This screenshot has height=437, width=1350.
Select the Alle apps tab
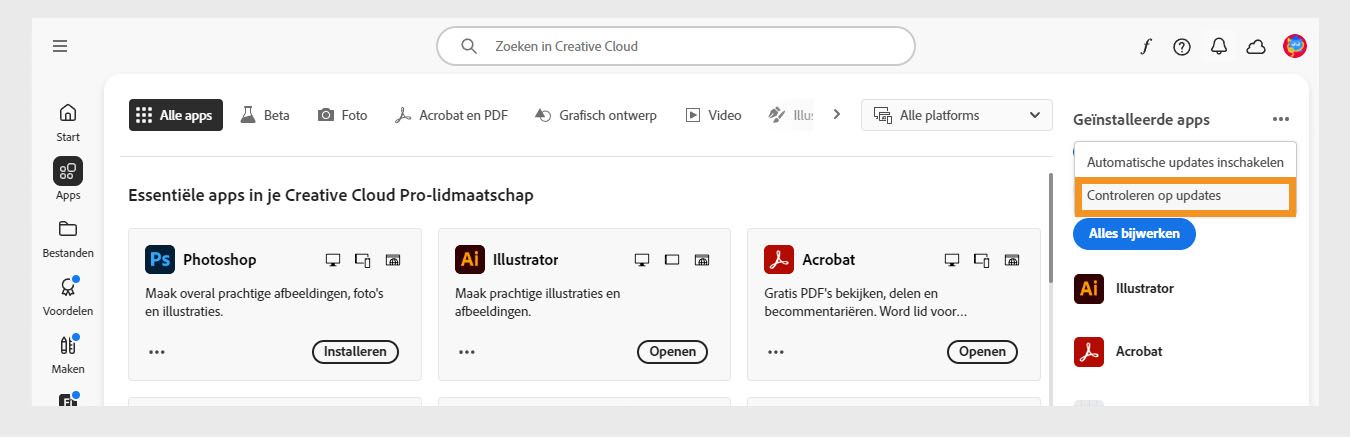coord(176,115)
